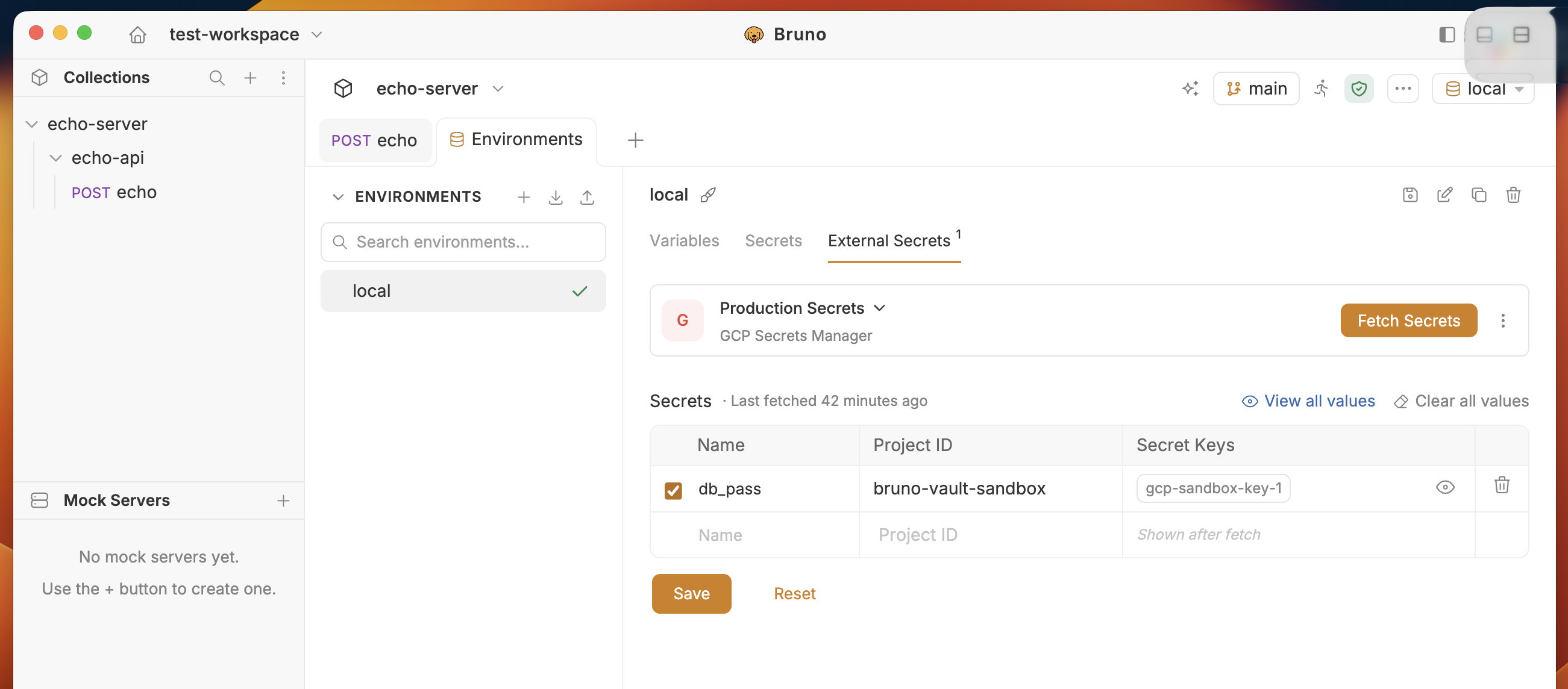Click the link icon beside local

[x=708, y=195]
